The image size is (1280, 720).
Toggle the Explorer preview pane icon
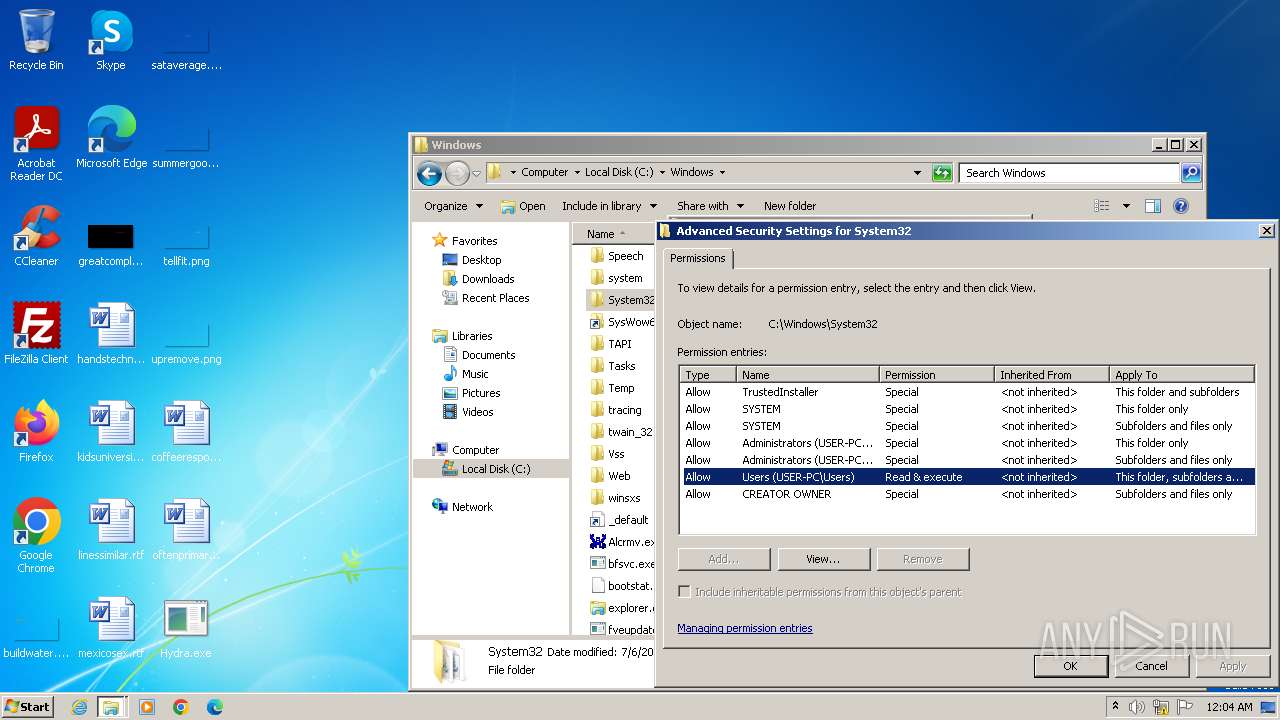pos(1153,206)
